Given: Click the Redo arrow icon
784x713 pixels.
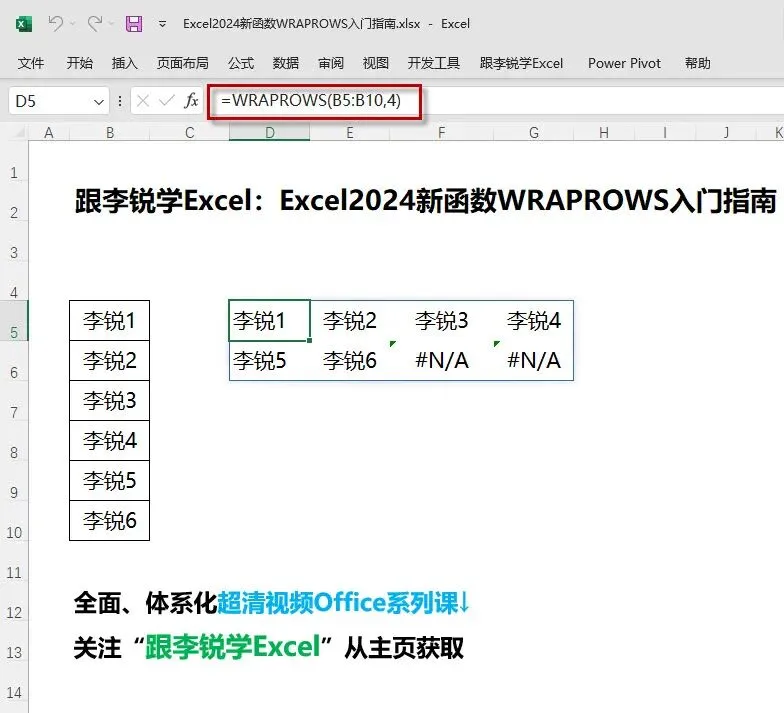Looking at the screenshot, I should pos(94,24).
